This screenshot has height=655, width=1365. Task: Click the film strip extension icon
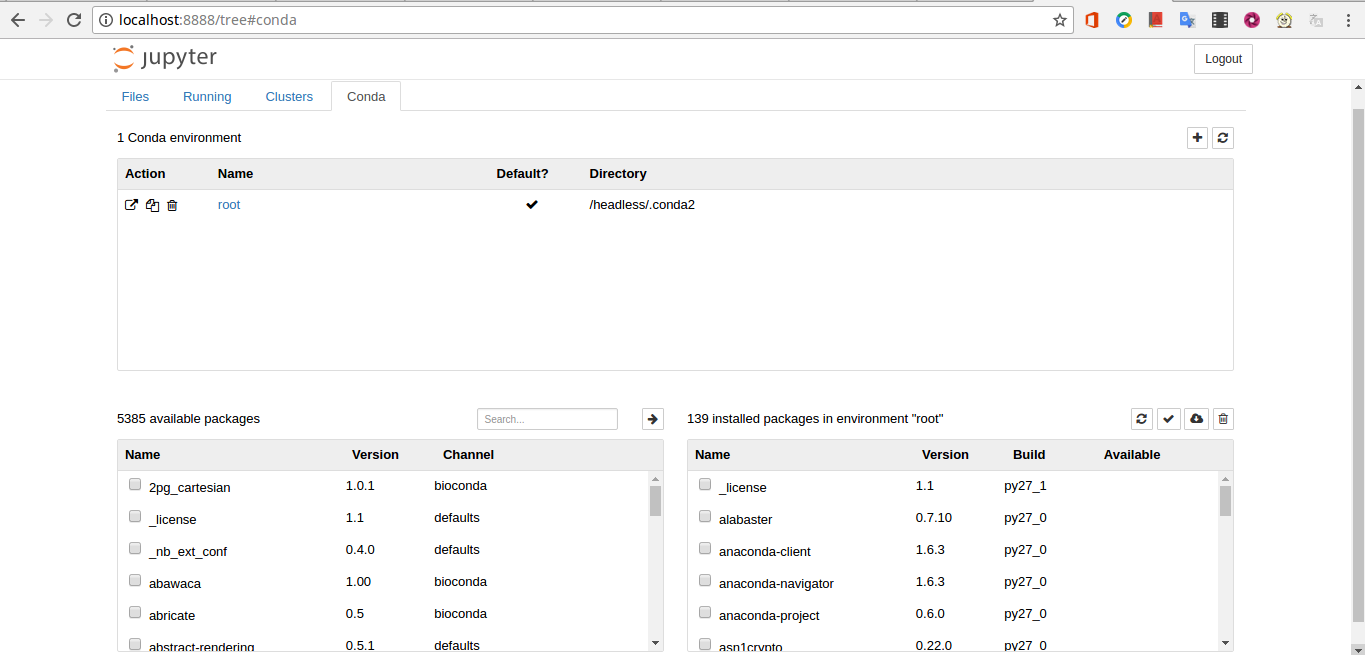(x=1220, y=20)
